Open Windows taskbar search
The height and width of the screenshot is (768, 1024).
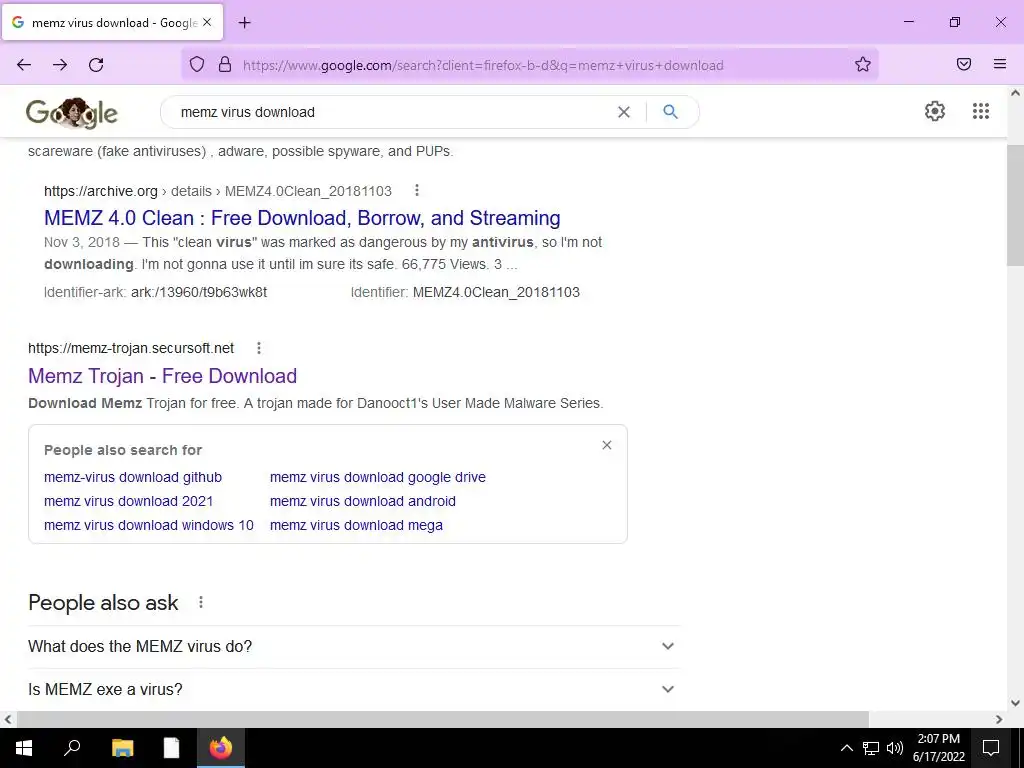[72, 748]
